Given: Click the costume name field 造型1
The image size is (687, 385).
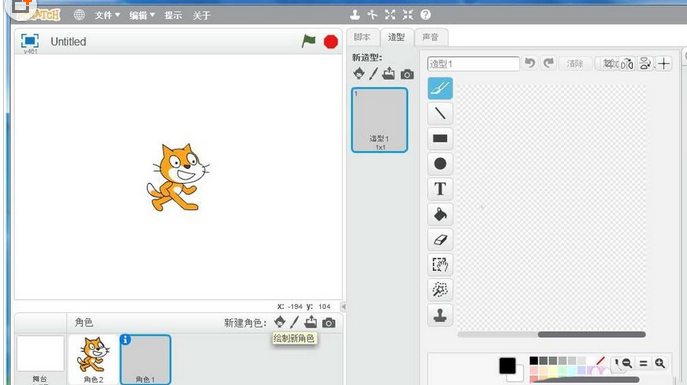Looking at the screenshot, I should tap(473, 64).
